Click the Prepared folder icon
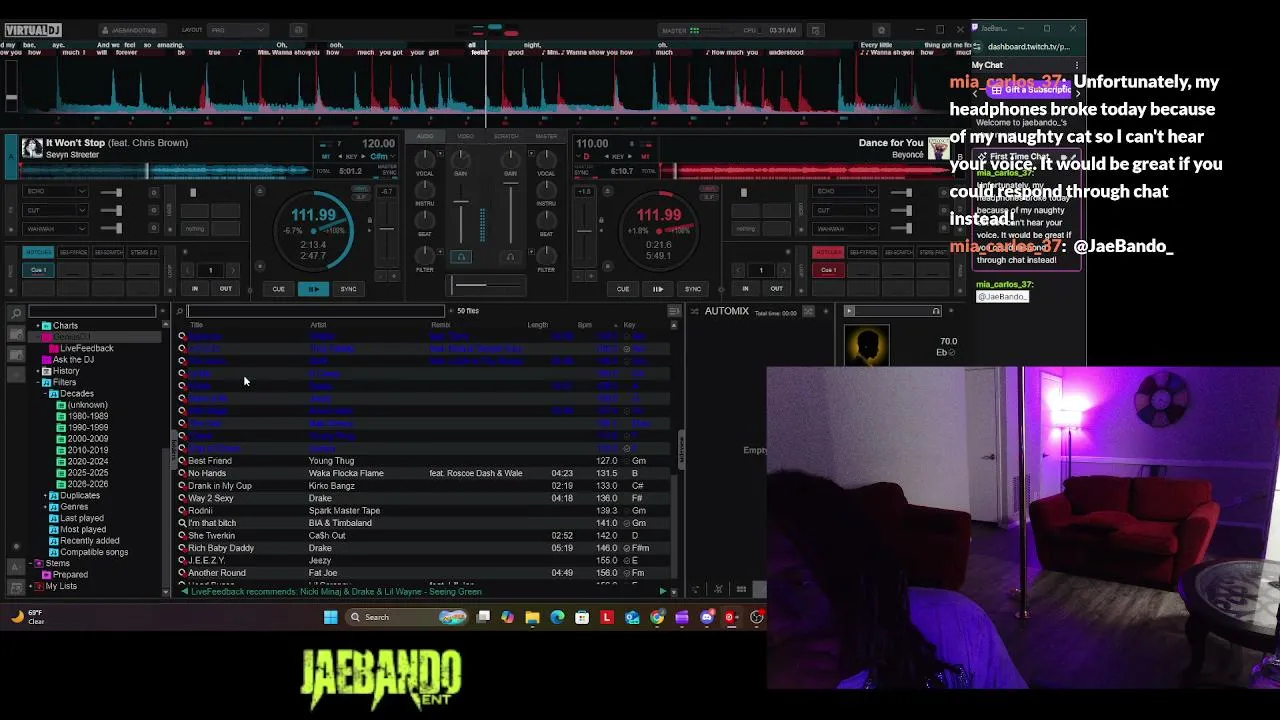Image resolution: width=1280 pixels, height=720 pixels. tap(46, 575)
